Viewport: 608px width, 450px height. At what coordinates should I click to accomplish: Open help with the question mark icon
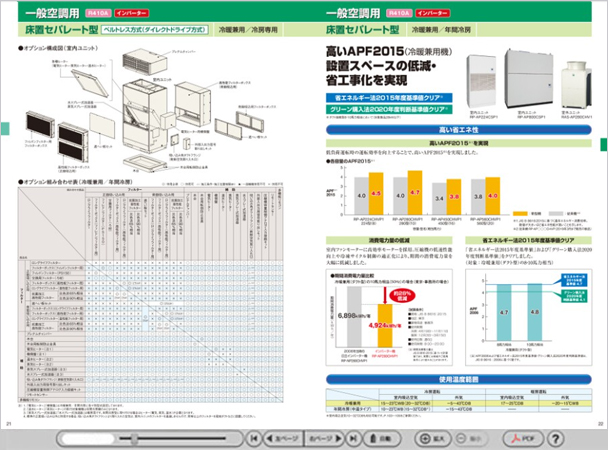(556, 438)
